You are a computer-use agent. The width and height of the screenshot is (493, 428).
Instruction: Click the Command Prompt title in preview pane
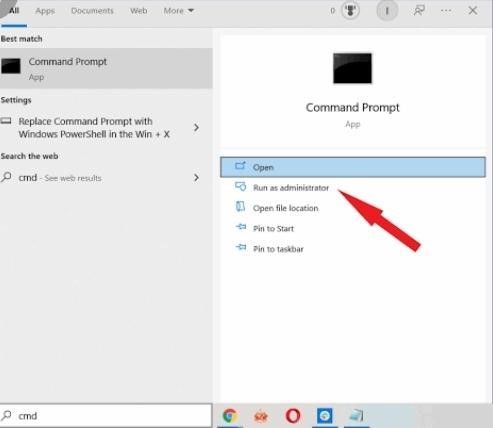(x=352, y=107)
